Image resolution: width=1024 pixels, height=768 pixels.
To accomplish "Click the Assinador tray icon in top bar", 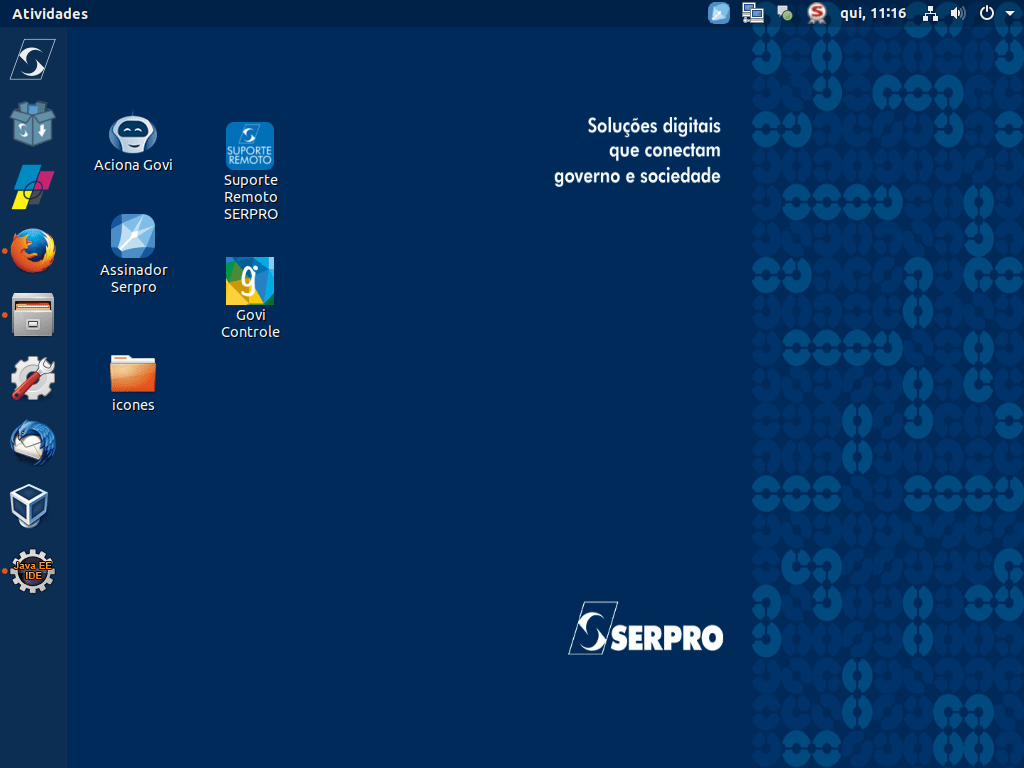I will tap(719, 13).
